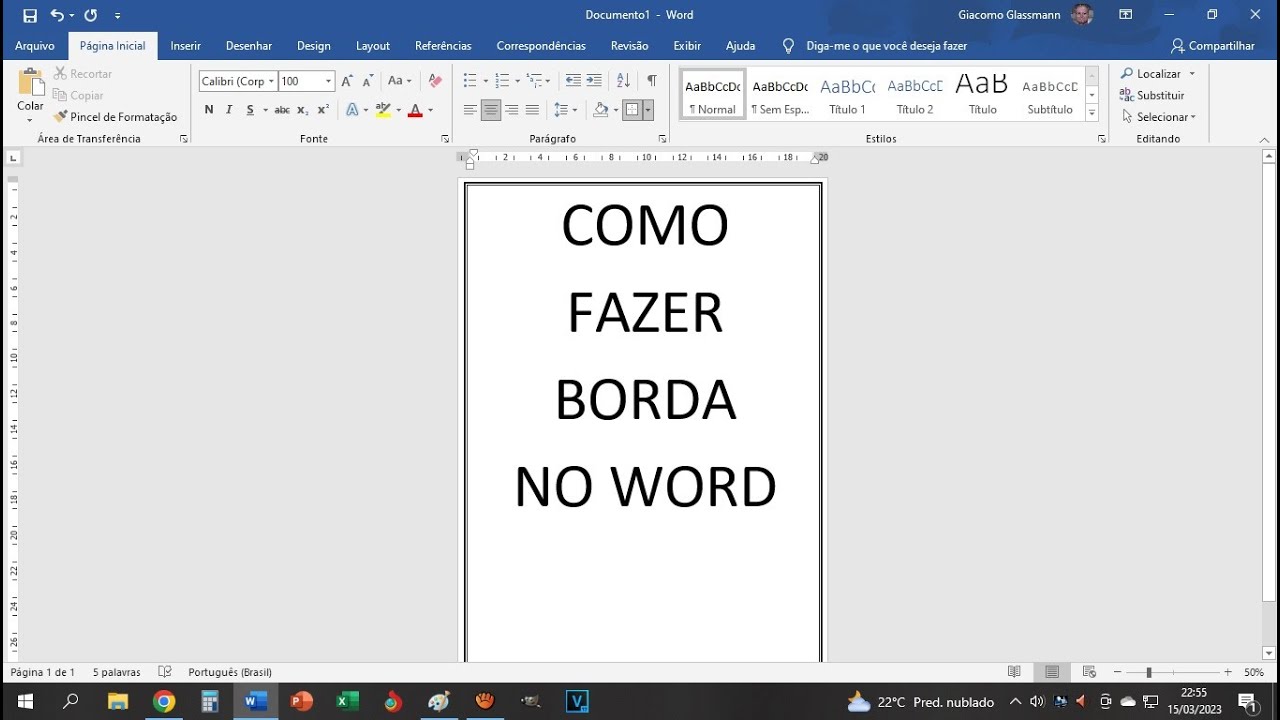Switch to the Layout tab

[x=373, y=46]
